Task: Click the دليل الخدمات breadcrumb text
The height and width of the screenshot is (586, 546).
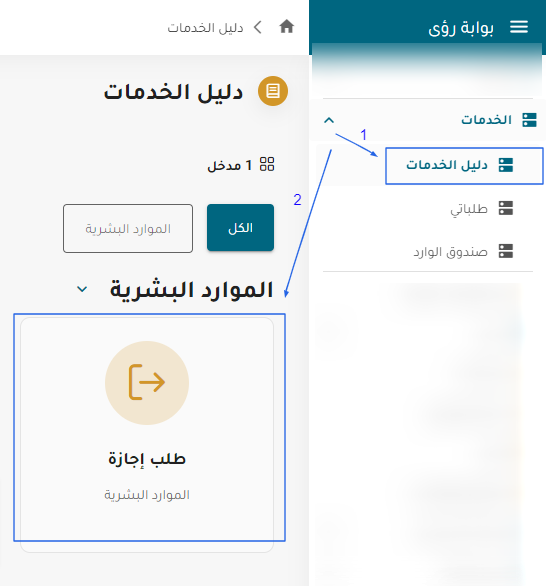Action: point(205,28)
